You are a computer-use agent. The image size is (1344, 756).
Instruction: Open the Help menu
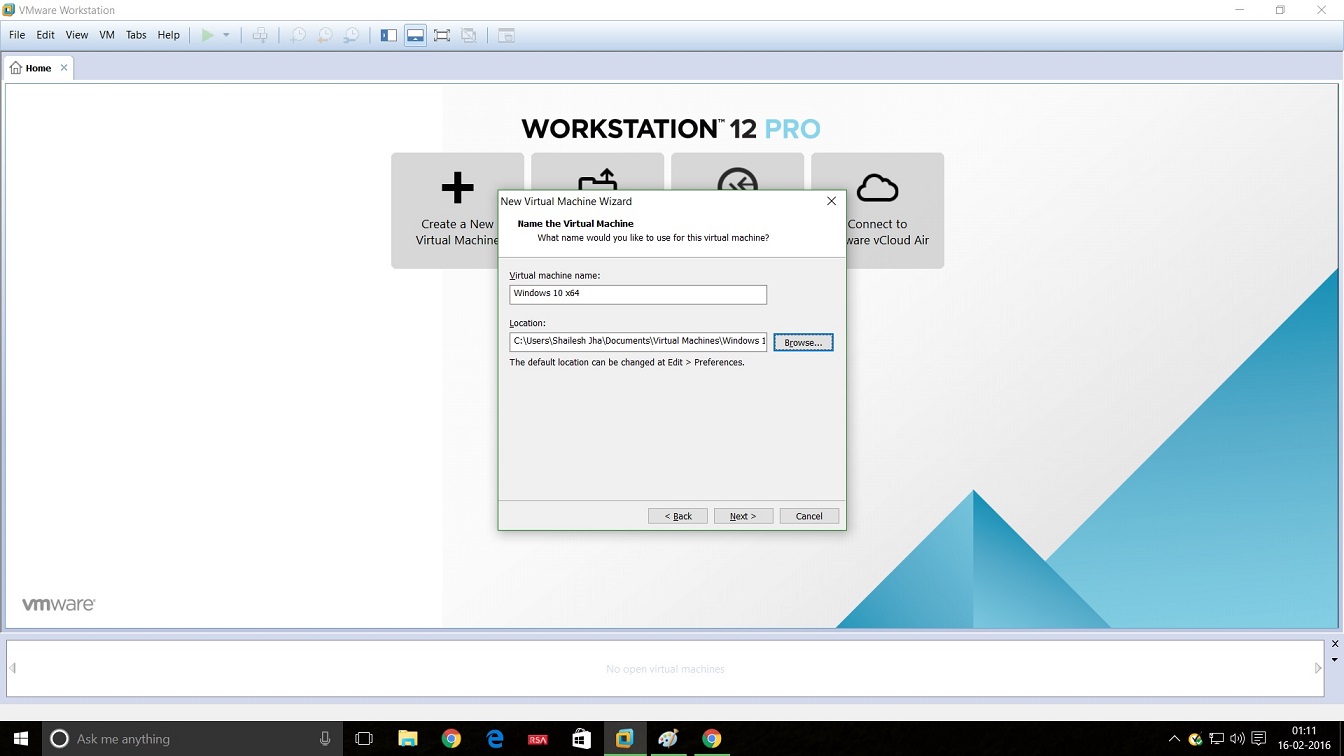[169, 35]
